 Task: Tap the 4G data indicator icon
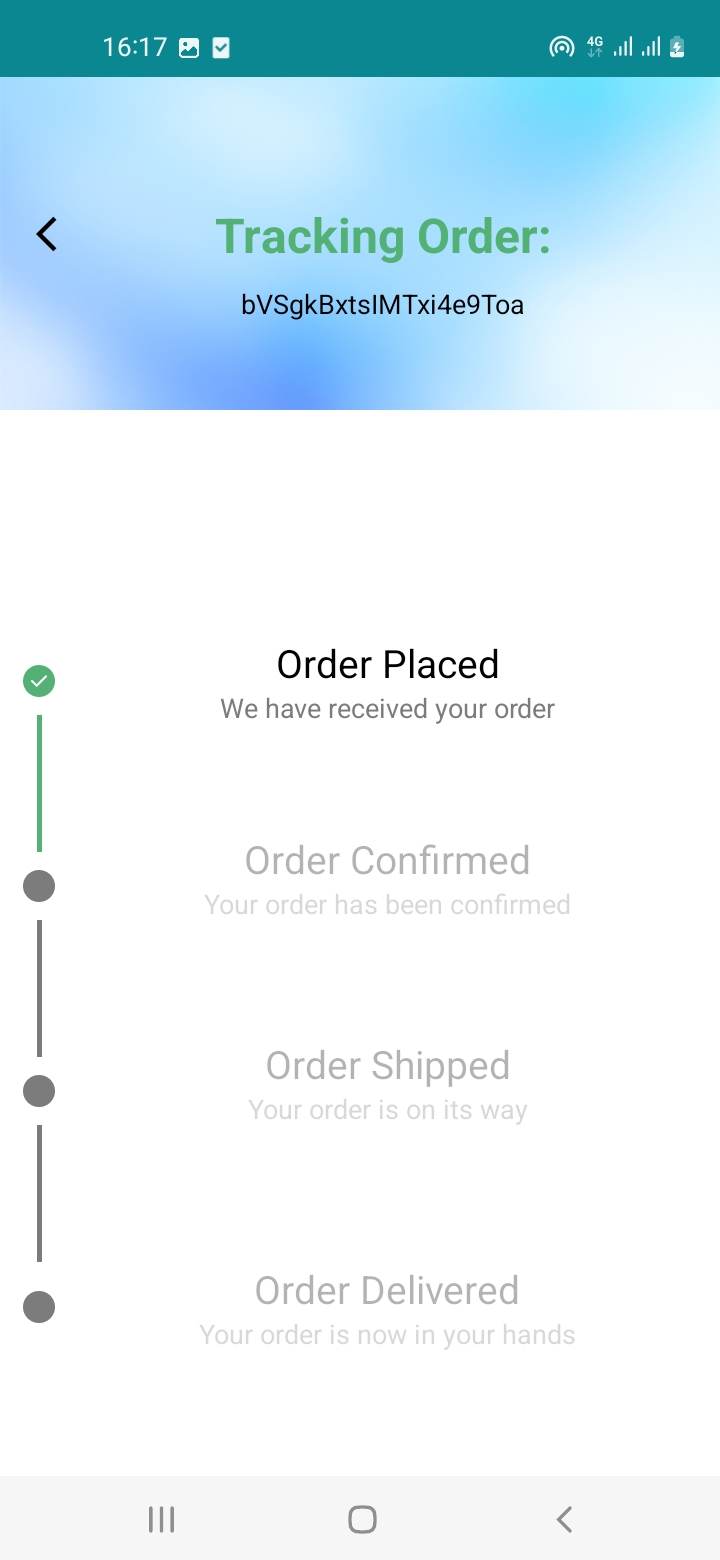pos(595,47)
